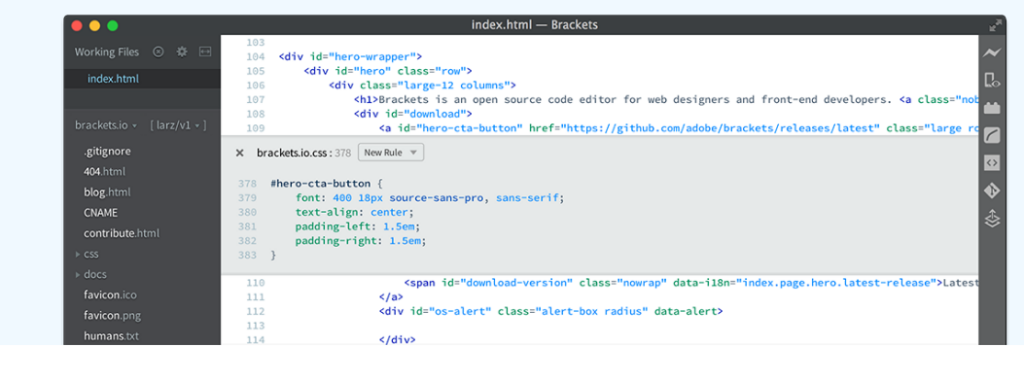Open the New Rule dropdown
The width and height of the screenshot is (1024, 381).
[x=391, y=152]
